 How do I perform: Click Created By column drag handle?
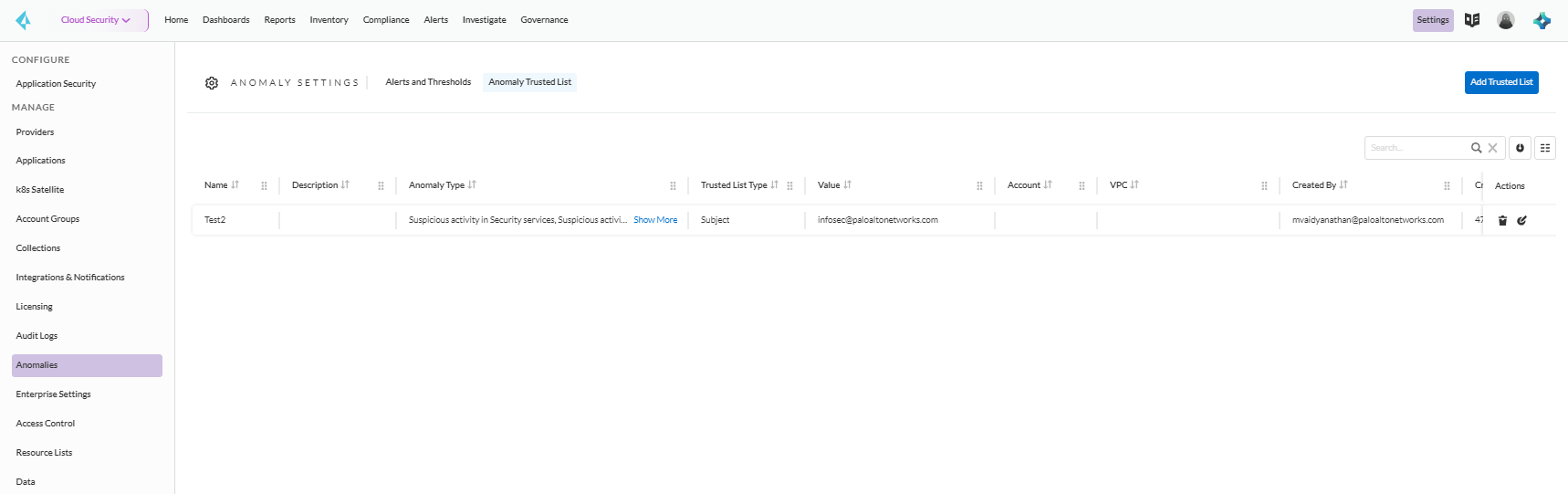click(1448, 186)
